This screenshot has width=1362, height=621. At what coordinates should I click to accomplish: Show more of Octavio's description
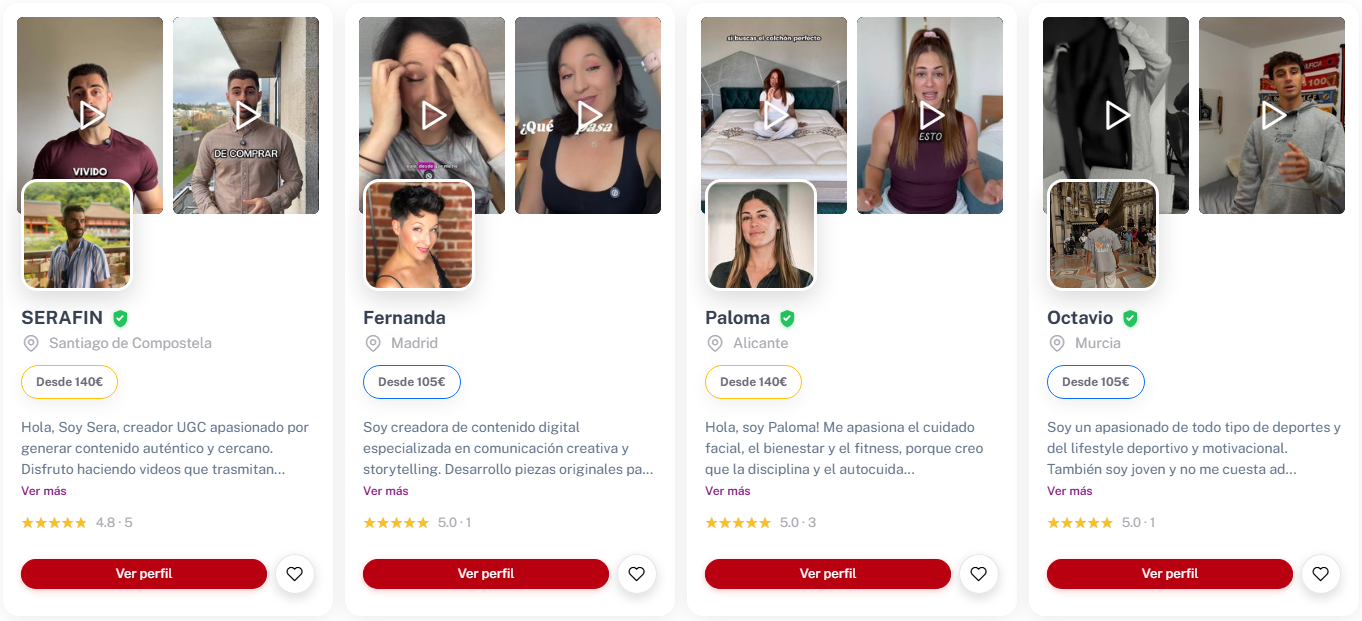[x=1070, y=491]
